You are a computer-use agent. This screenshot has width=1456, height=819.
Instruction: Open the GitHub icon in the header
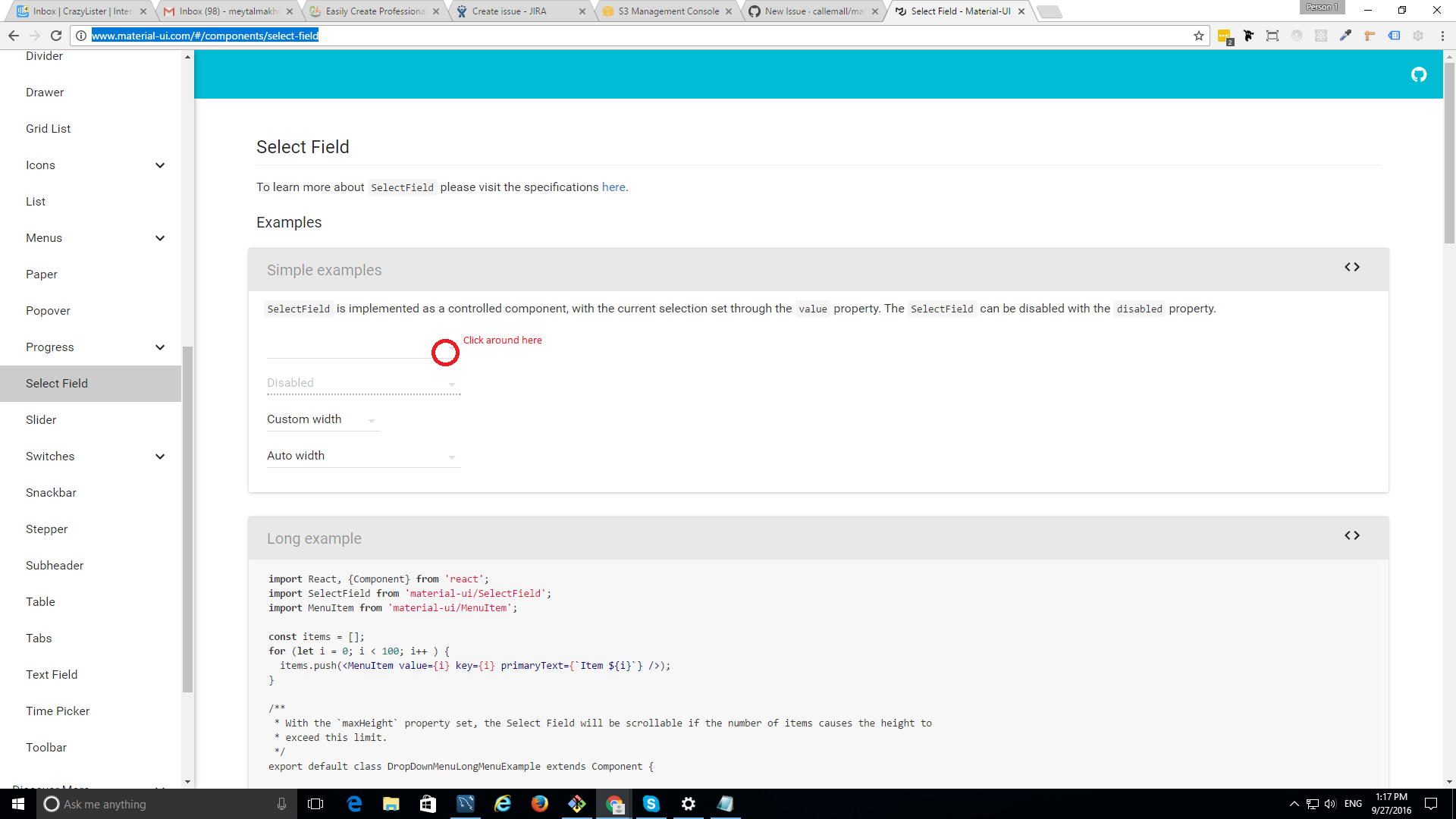point(1418,74)
